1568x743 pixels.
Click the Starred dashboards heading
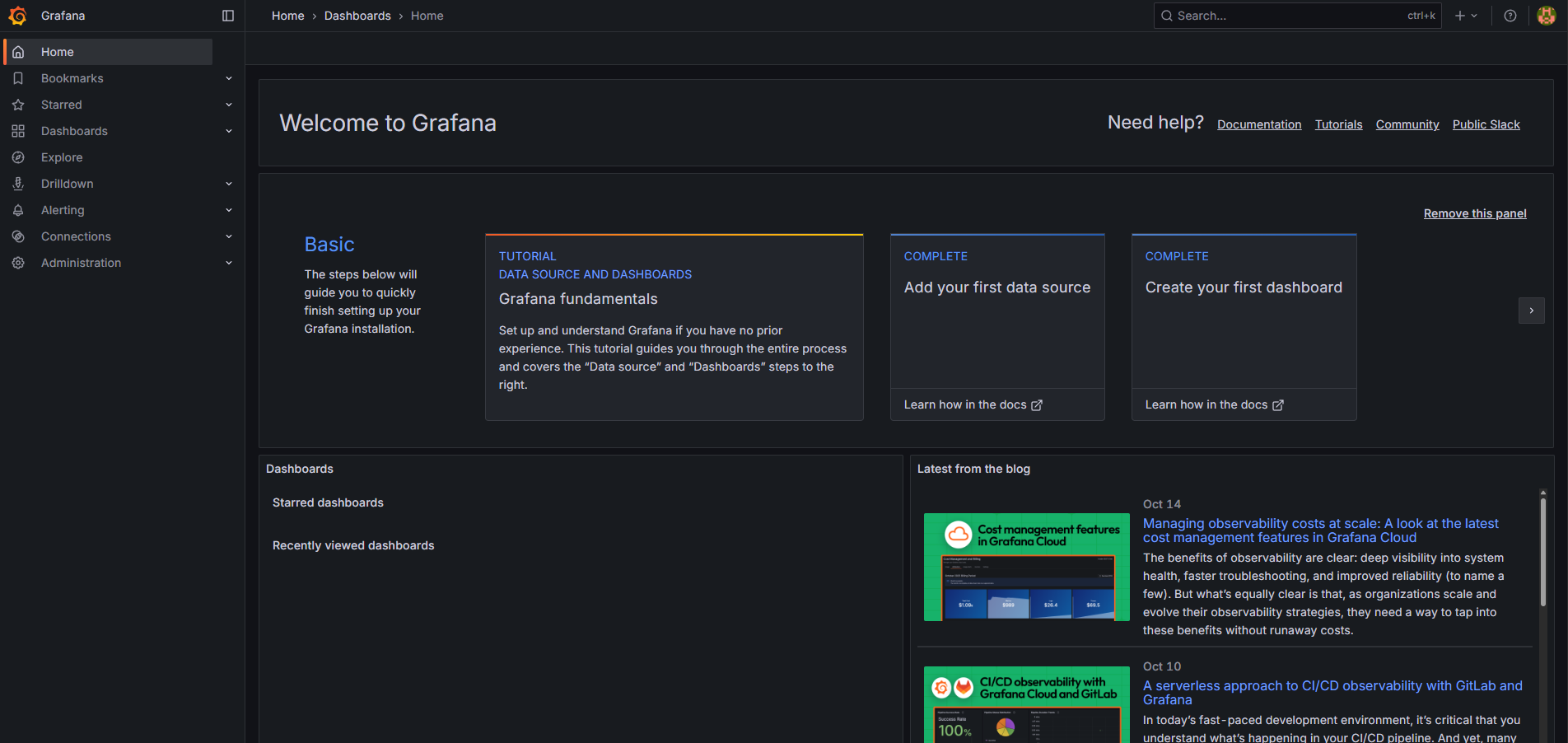tap(328, 502)
